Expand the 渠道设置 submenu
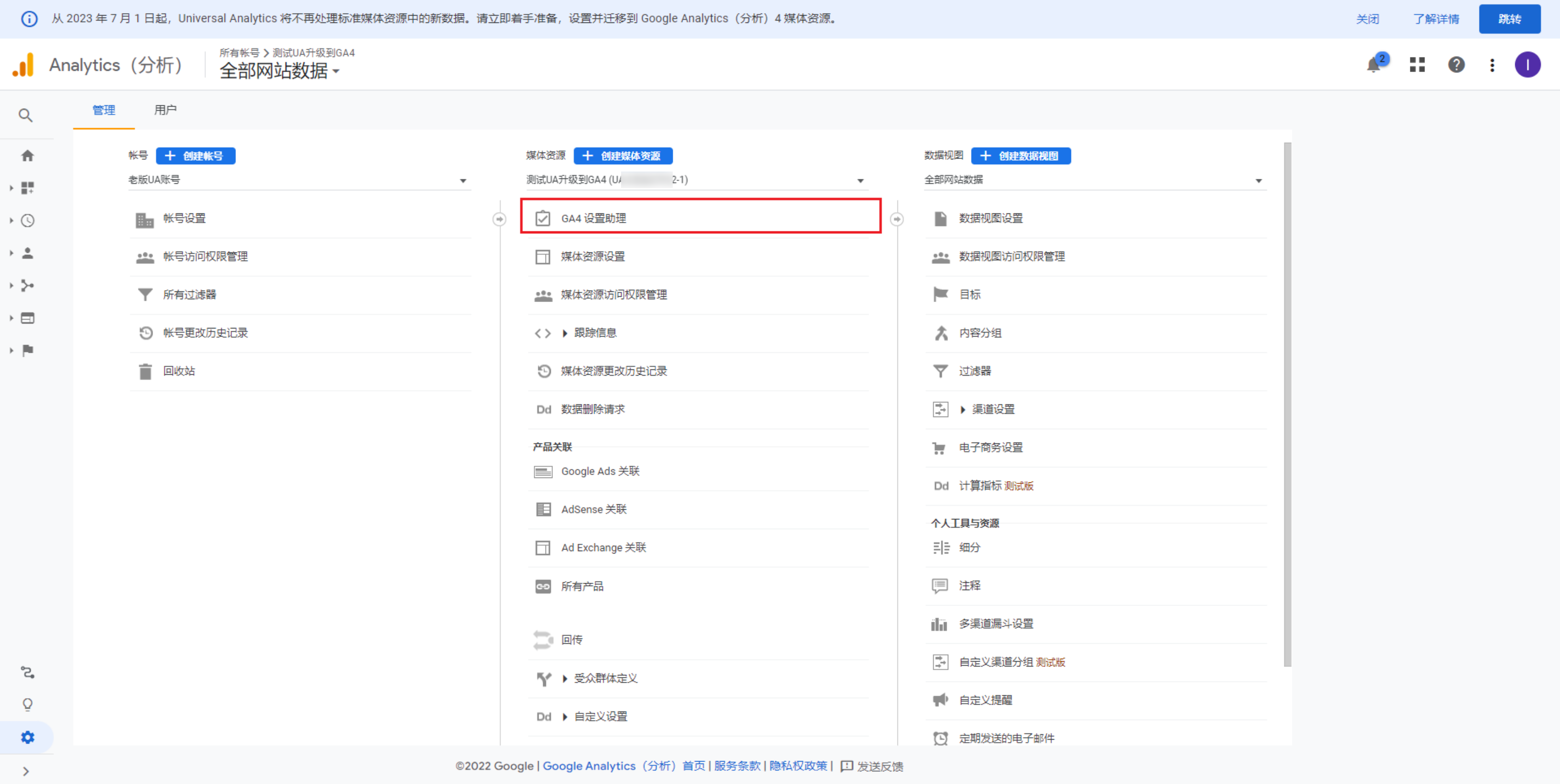The height and width of the screenshot is (784, 1560). point(962,410)
